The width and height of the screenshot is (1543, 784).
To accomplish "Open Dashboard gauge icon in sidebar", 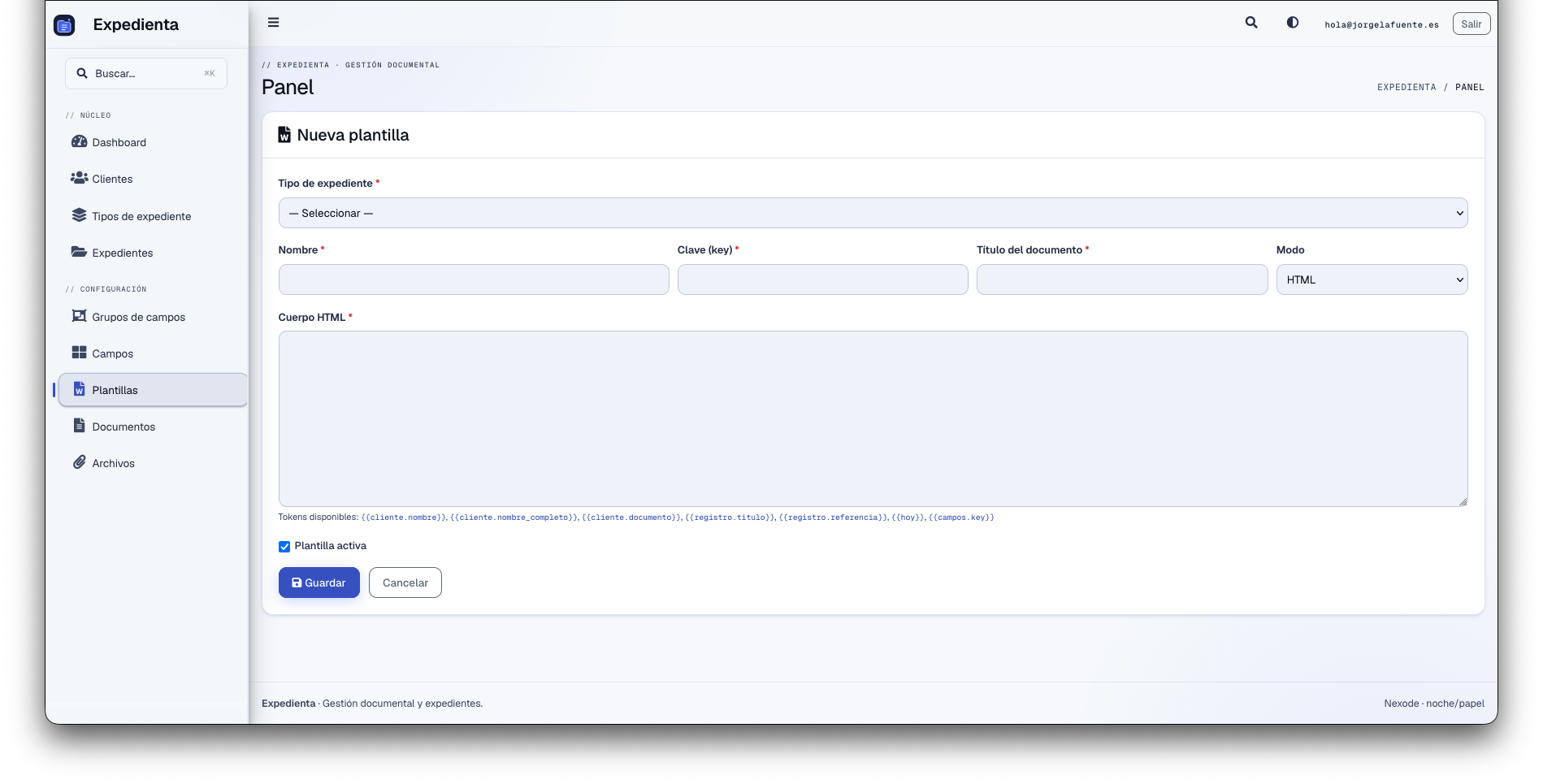I will 79,141.
